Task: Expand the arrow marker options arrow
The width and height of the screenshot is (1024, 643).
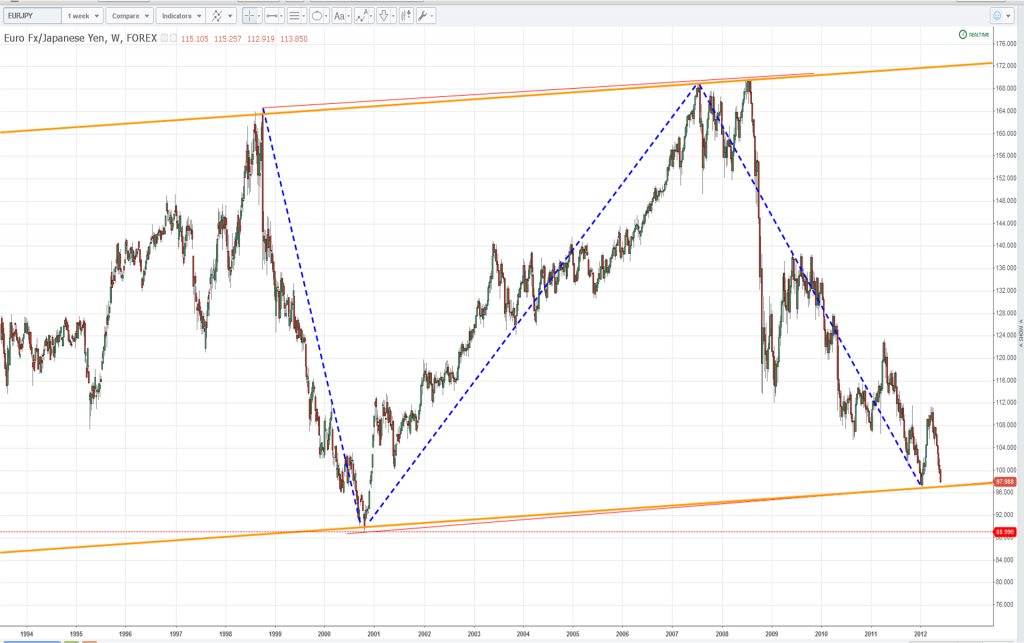Action: (394, 16)
